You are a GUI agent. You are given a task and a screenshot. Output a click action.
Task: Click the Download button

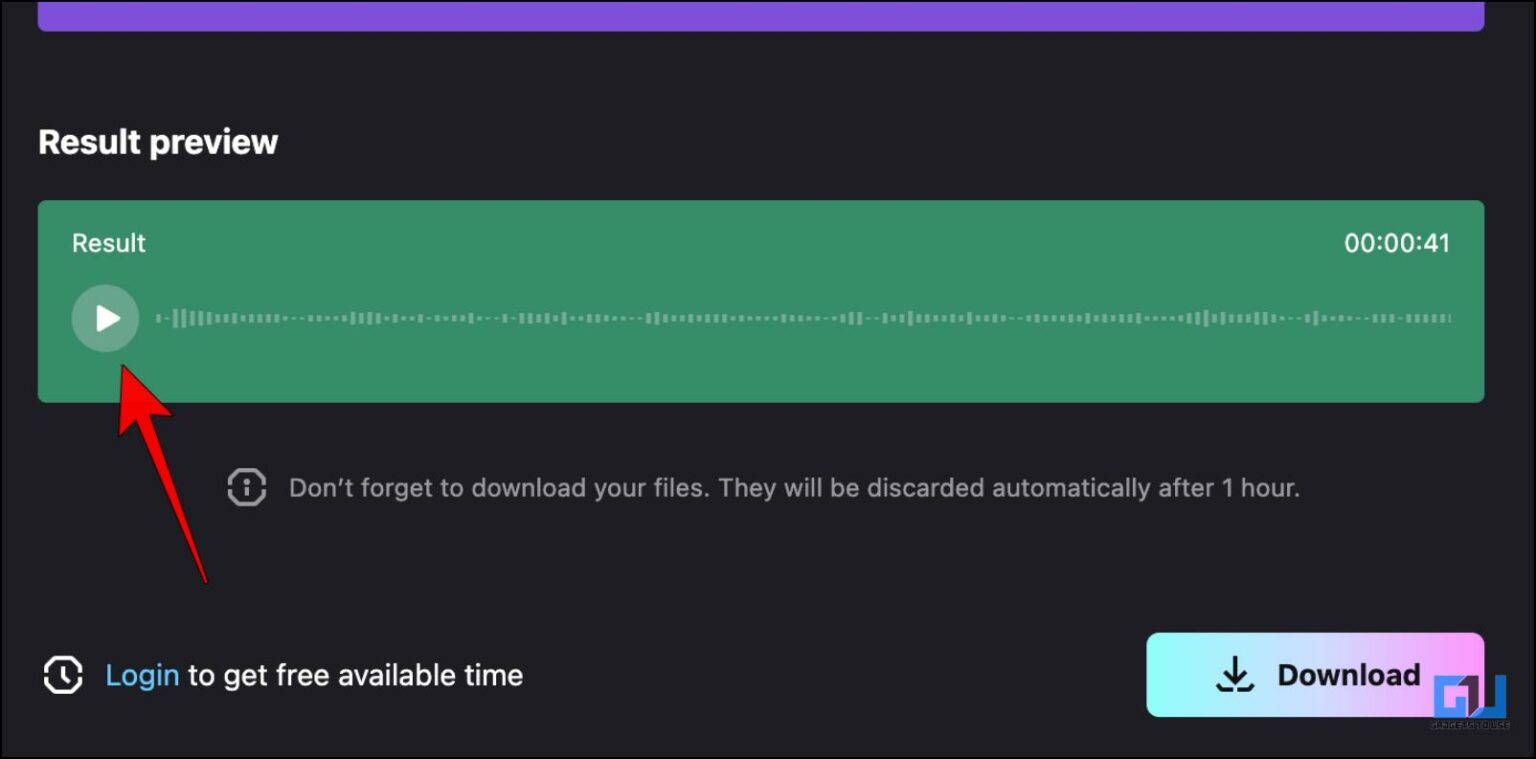(x=1316, y=675)
